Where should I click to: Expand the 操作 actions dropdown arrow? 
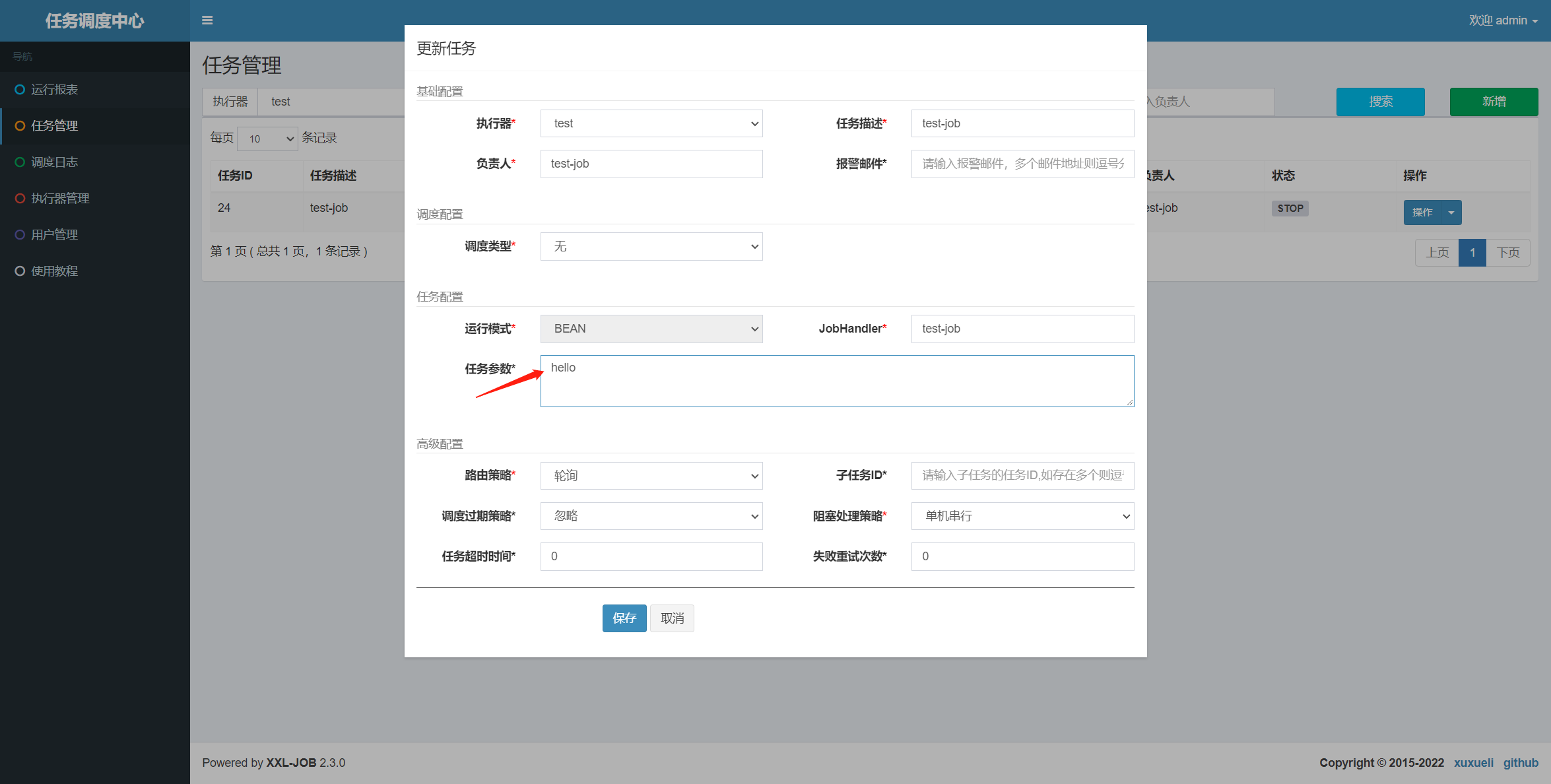[x=1451, y=212]
